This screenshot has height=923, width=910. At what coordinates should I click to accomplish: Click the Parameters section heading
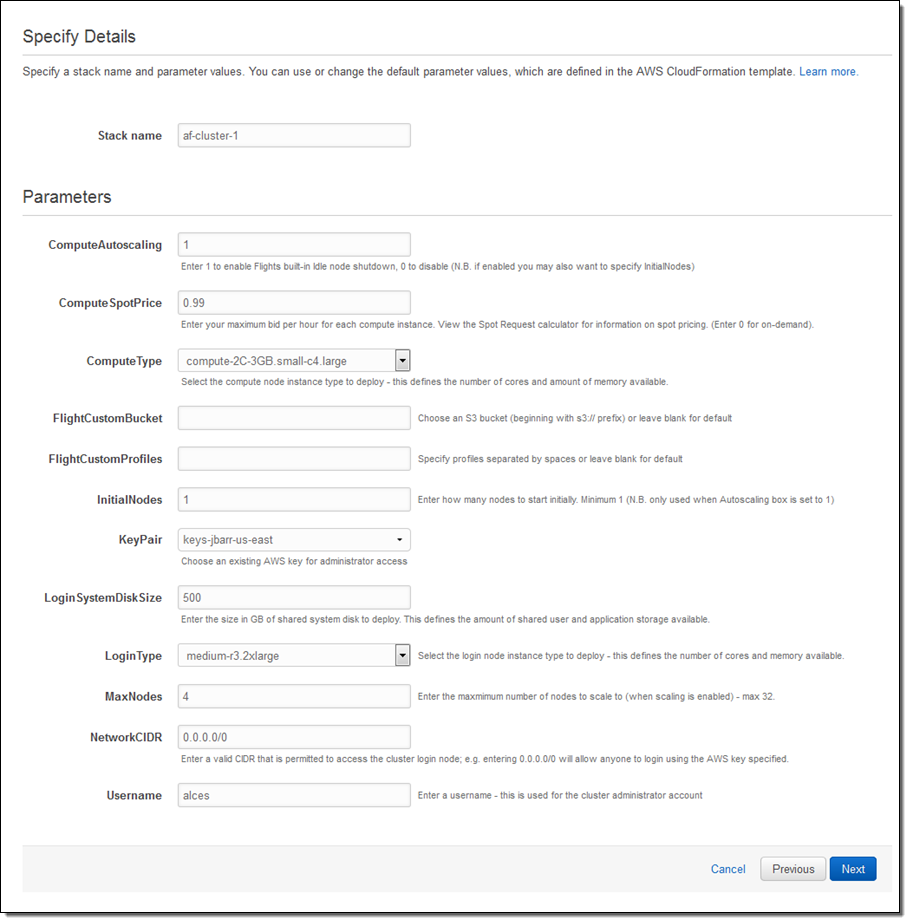(67, 197)
